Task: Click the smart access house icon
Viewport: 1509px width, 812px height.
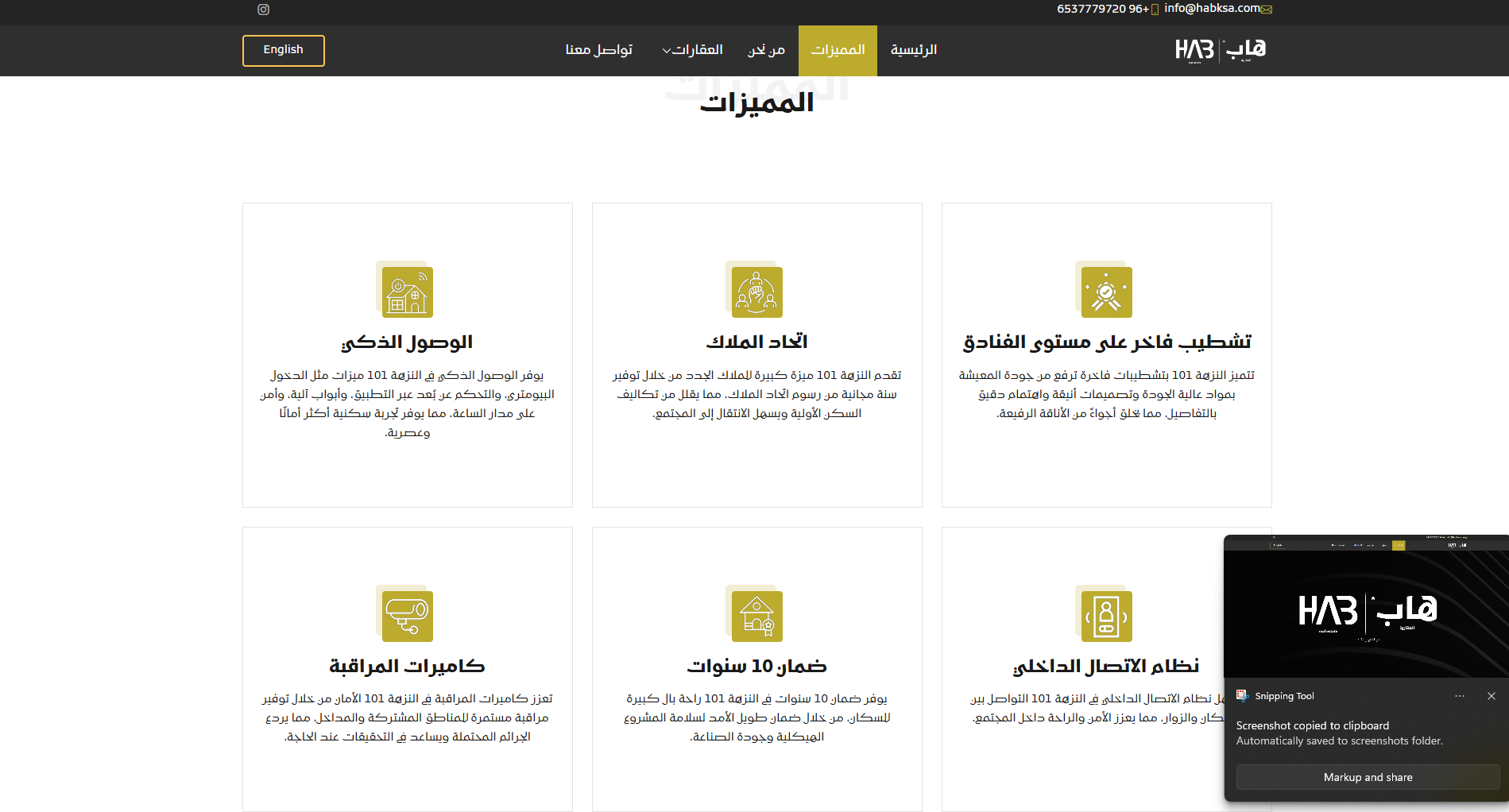Action: [x=407, y=292]
